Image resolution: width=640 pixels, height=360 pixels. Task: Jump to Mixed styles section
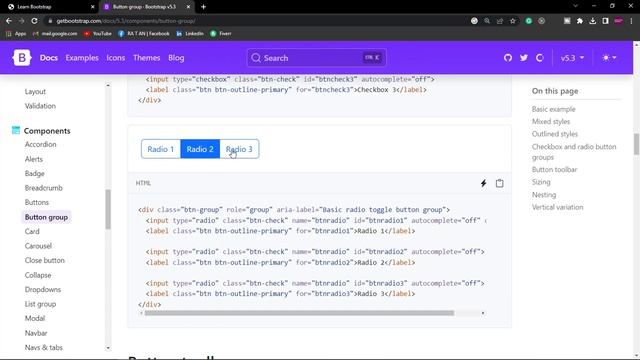pyautogui.click(x=551, y=122)
